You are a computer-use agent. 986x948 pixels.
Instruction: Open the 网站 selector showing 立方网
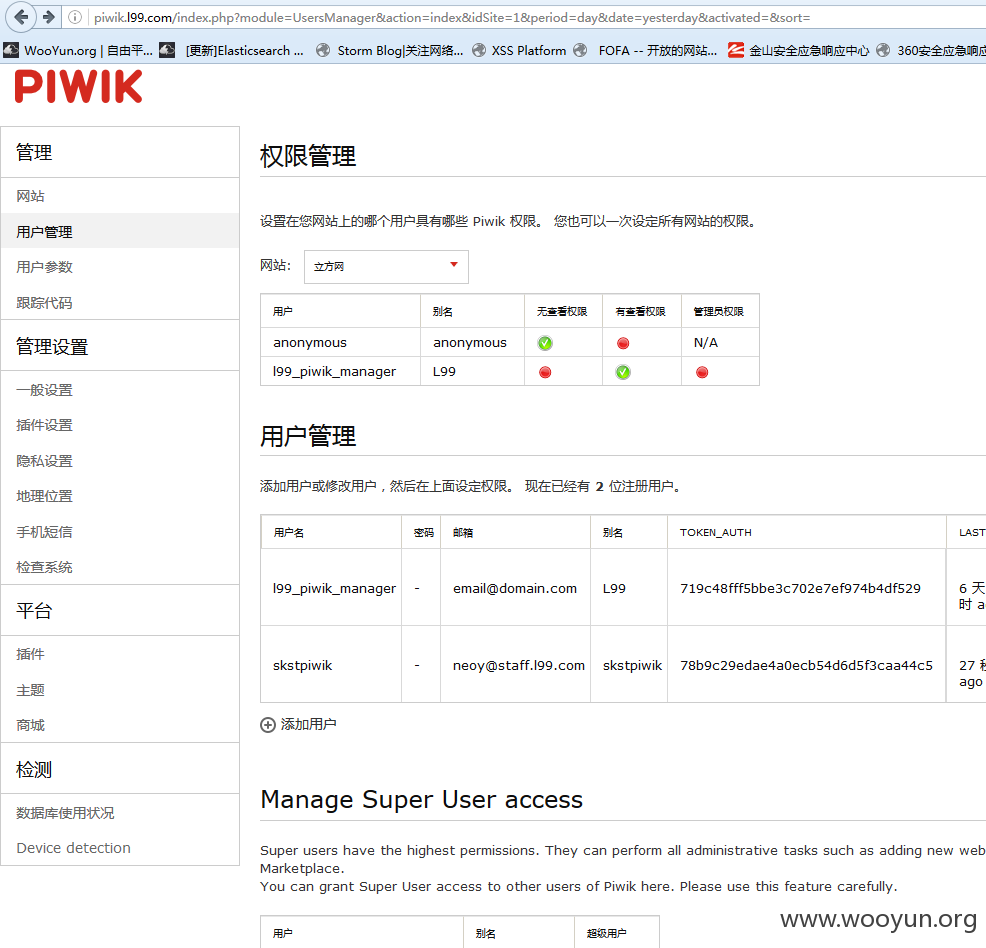(x=386, y=267)
